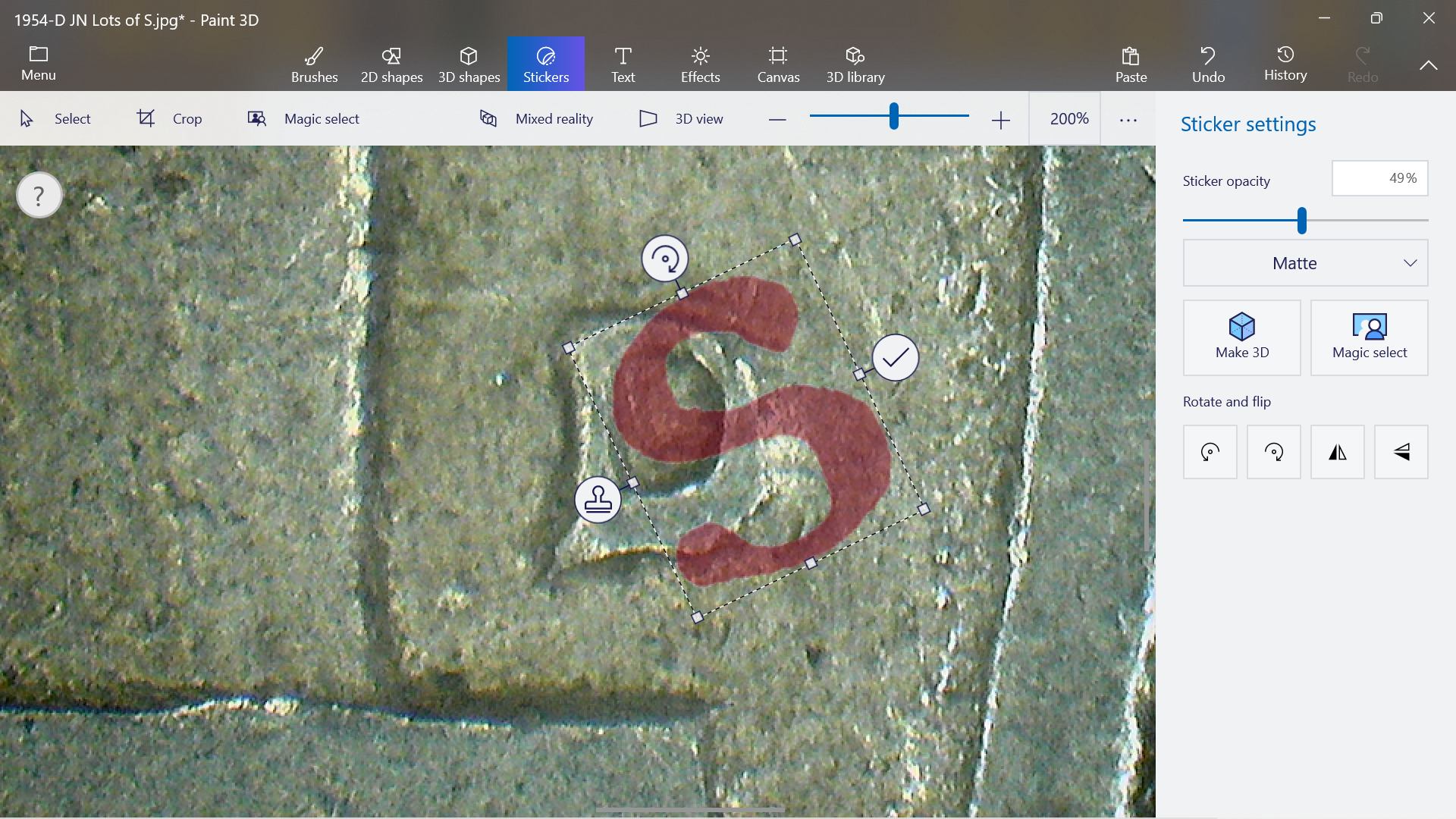
Task: Open the Effects tab
Action: coord(700,64)
